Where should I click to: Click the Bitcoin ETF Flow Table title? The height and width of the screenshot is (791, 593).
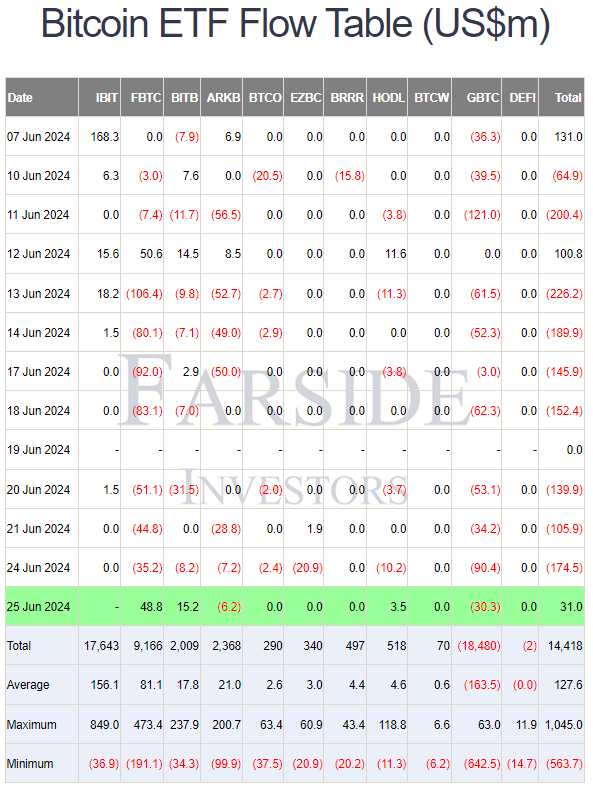295,24
